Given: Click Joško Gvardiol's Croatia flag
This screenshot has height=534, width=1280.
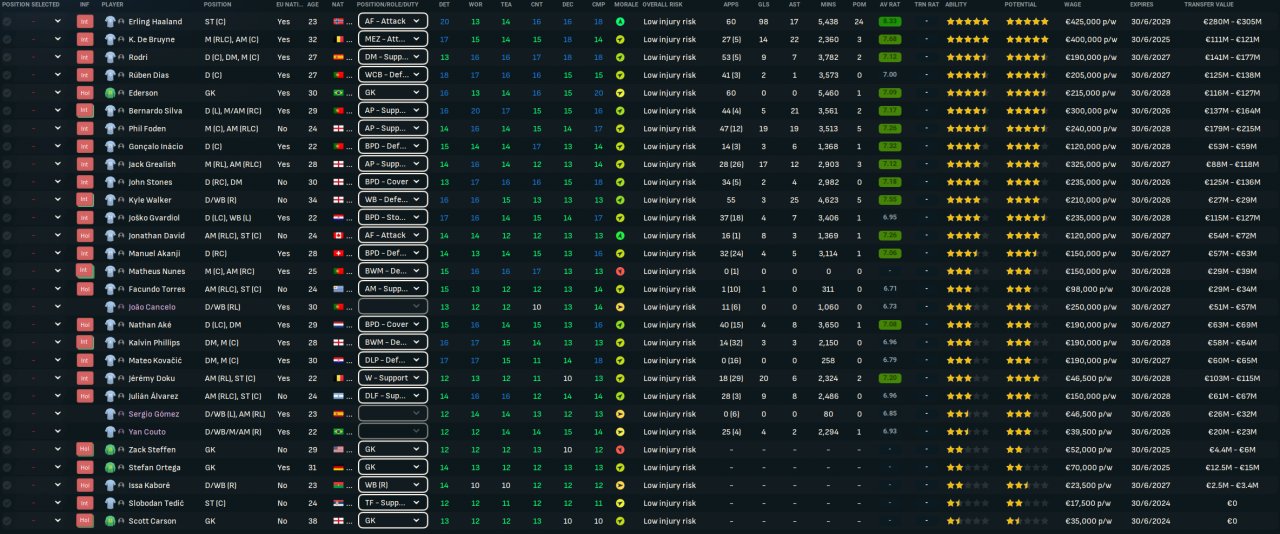Looking at the screenshot, I should click(x=337, y=217).
